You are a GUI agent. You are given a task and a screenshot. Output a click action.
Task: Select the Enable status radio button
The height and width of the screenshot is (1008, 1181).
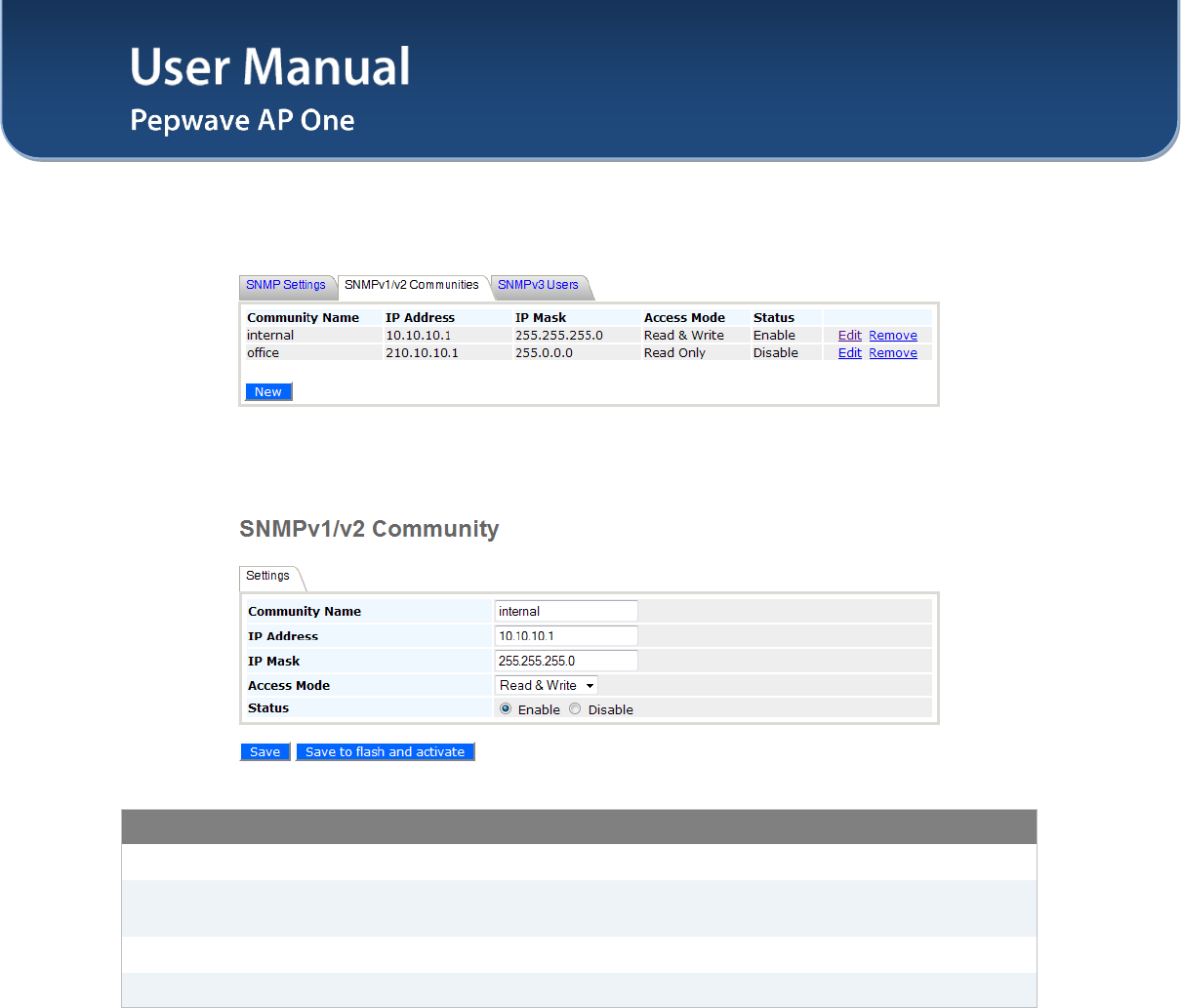point(506,709)
